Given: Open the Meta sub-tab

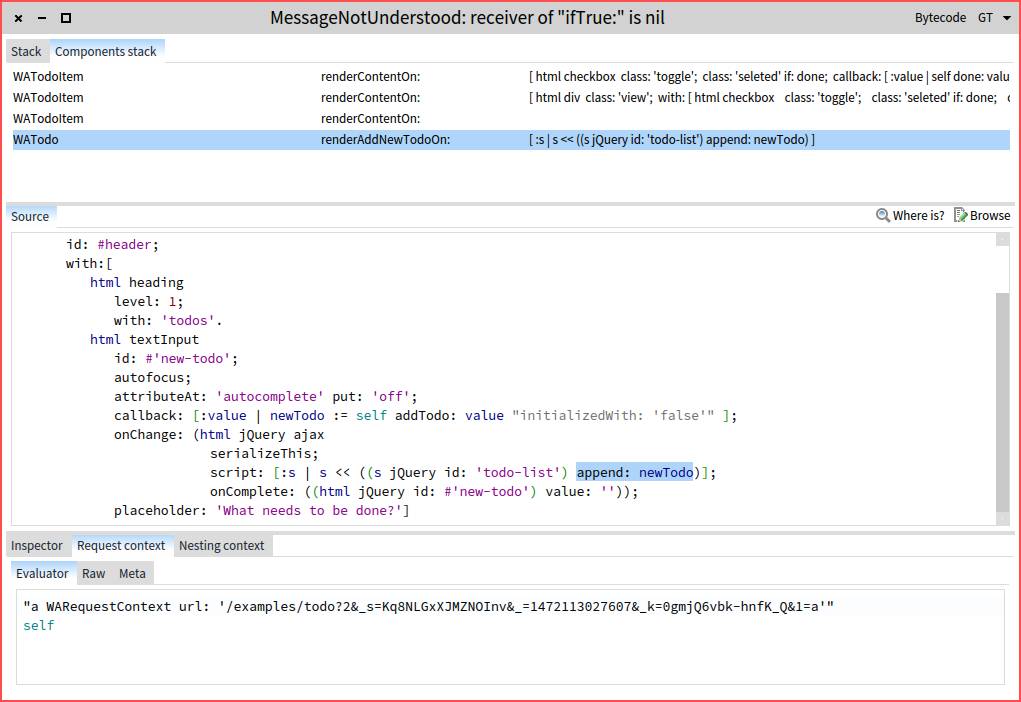Looking at the screenshot, I should click(x=132, y=574).
